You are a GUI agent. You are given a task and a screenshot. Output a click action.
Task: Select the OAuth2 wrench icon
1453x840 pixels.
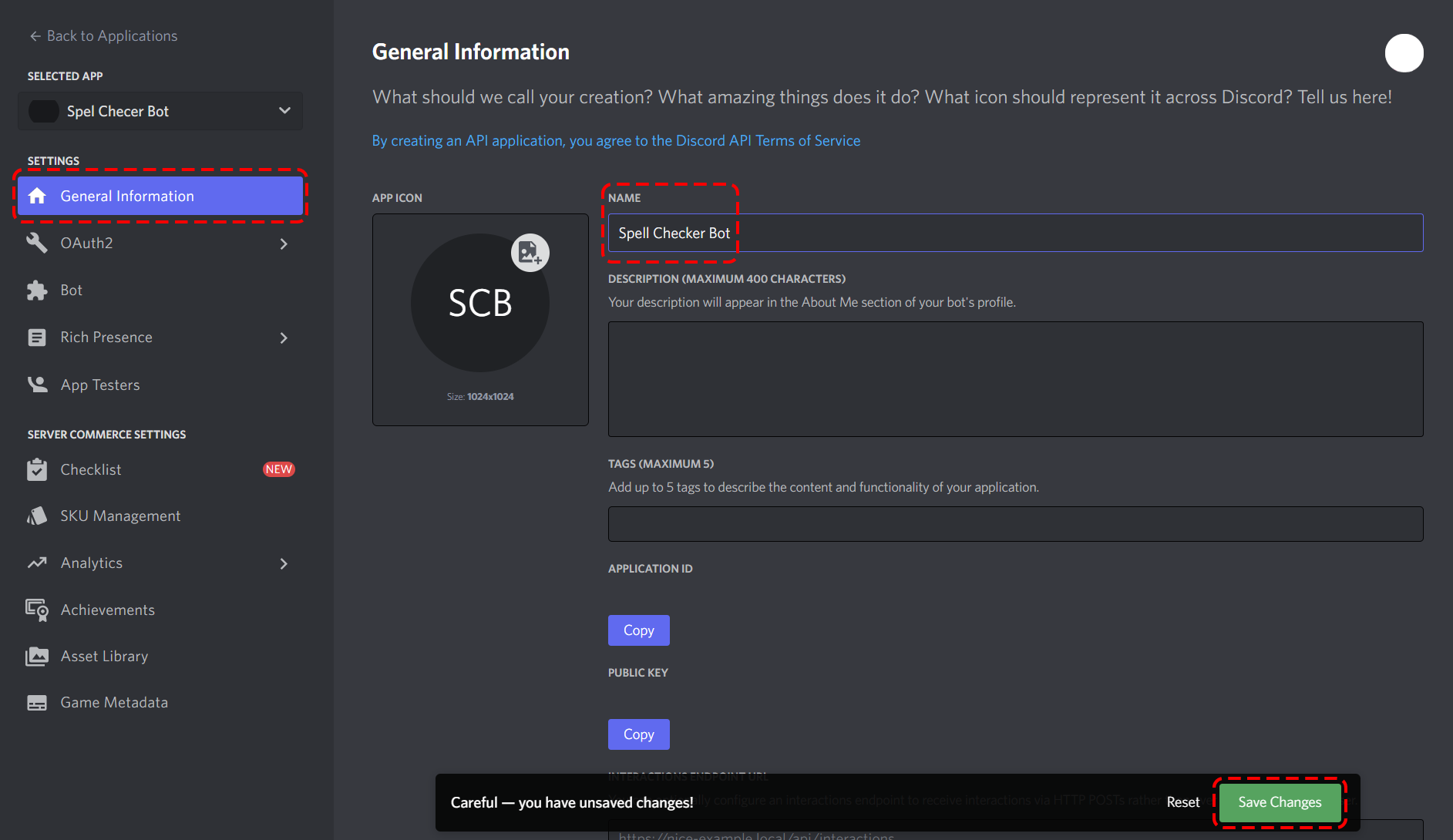(x=37, y=243)
